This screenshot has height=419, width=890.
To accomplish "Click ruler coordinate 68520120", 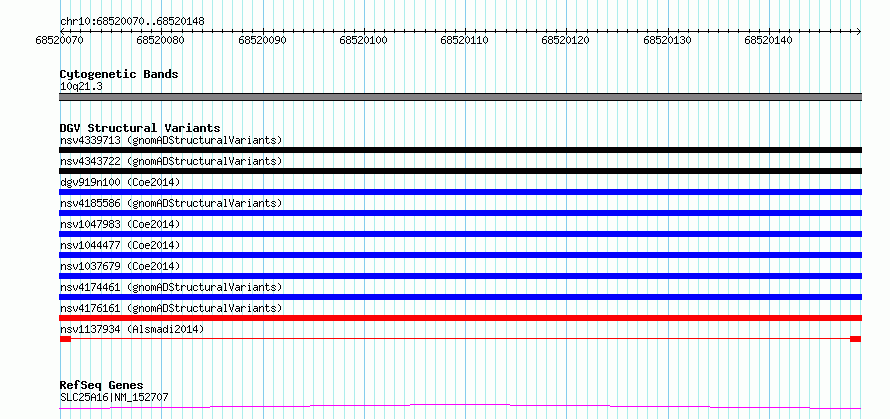I will pos(566,40).
